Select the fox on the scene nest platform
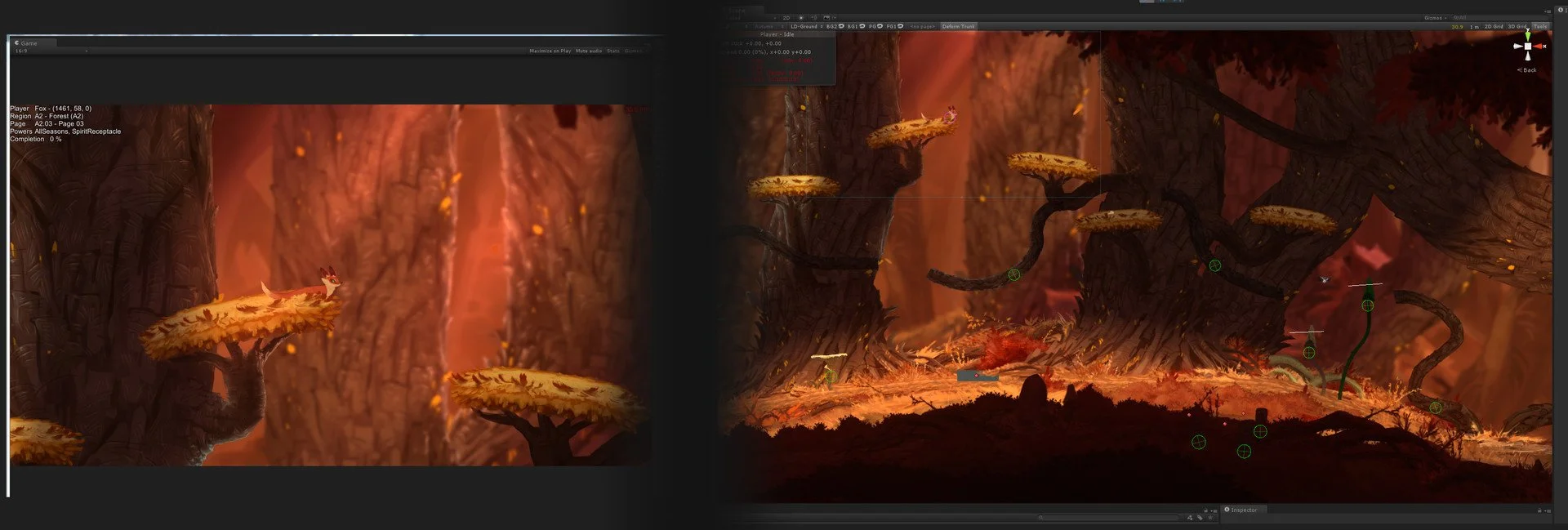The image size is (1568, 530). pos(948,114)
